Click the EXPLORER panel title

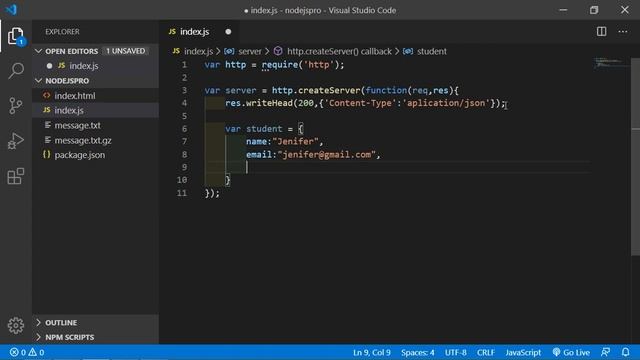[x=62, y=31]
